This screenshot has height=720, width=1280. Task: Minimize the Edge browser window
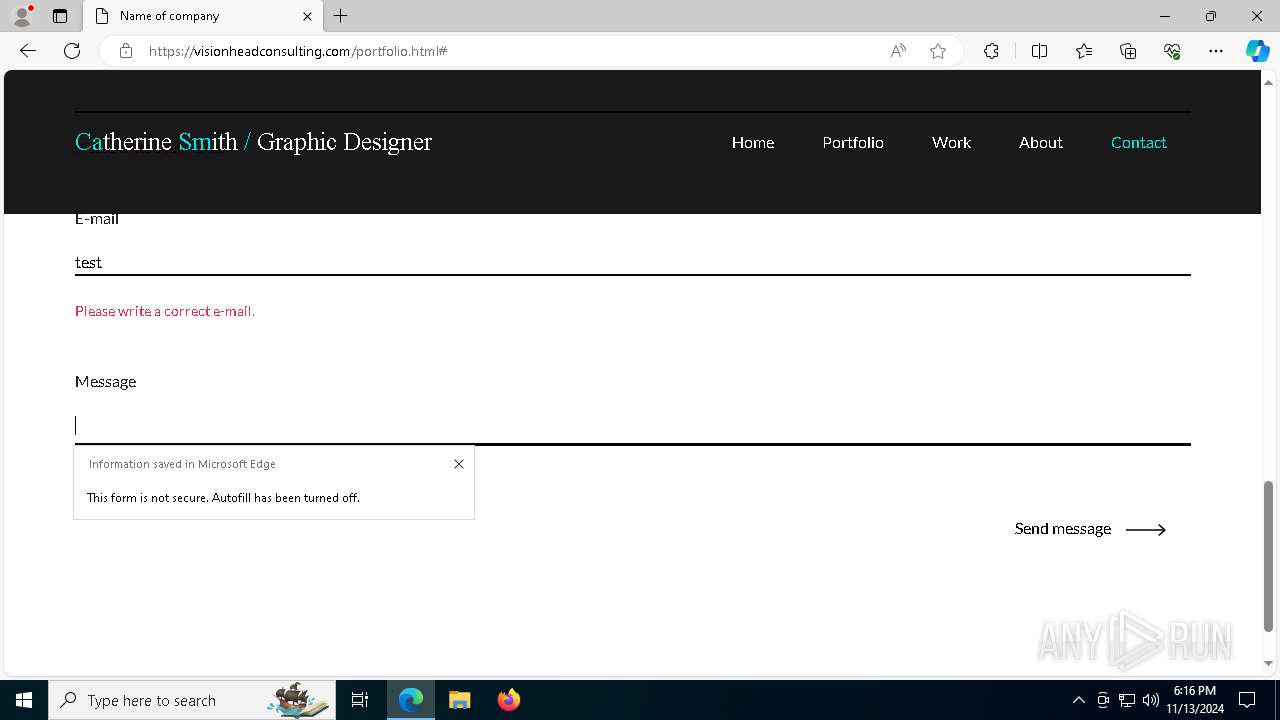tap(1164, 16)
